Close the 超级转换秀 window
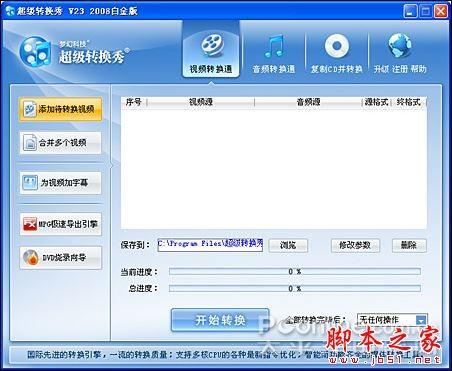This screenshot has height=371, width=452. [441, 11]
